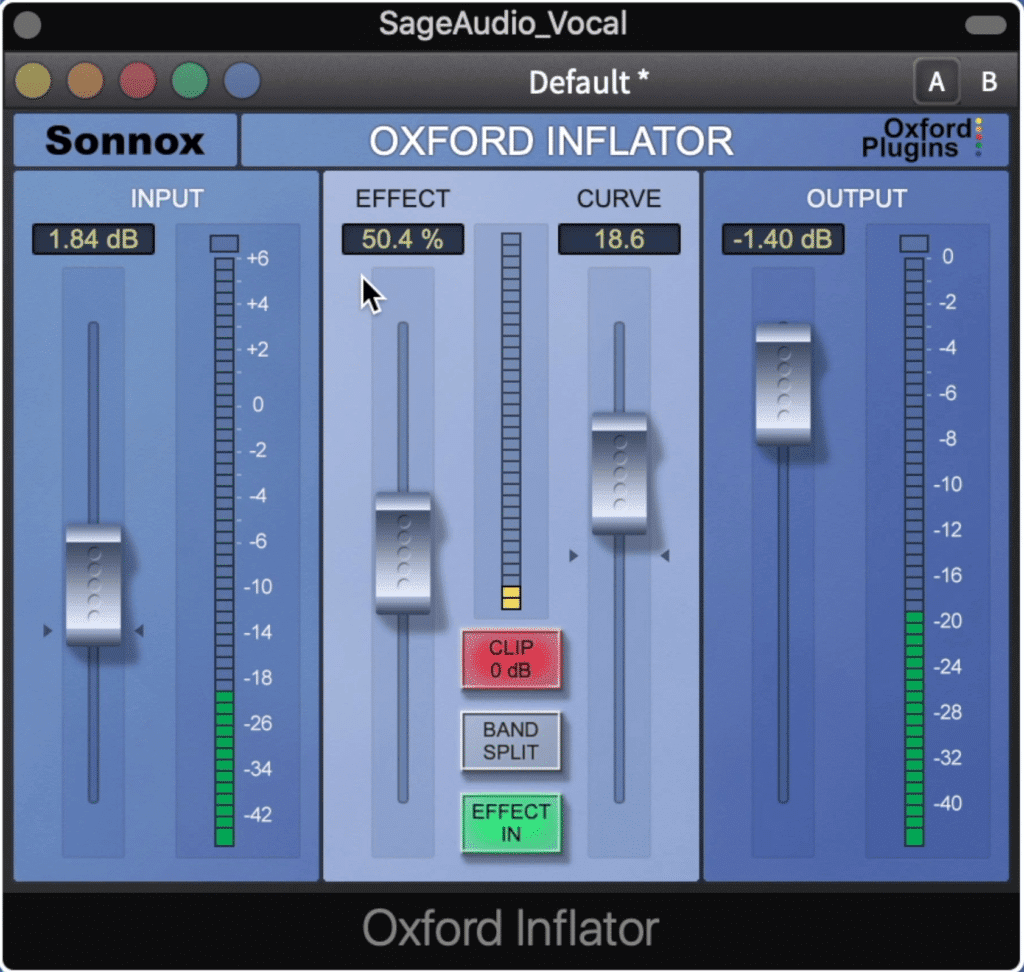This screenshot has height=972, width=1024.
Task: Click the green preset color button
Action: click(x=190, y=81)
